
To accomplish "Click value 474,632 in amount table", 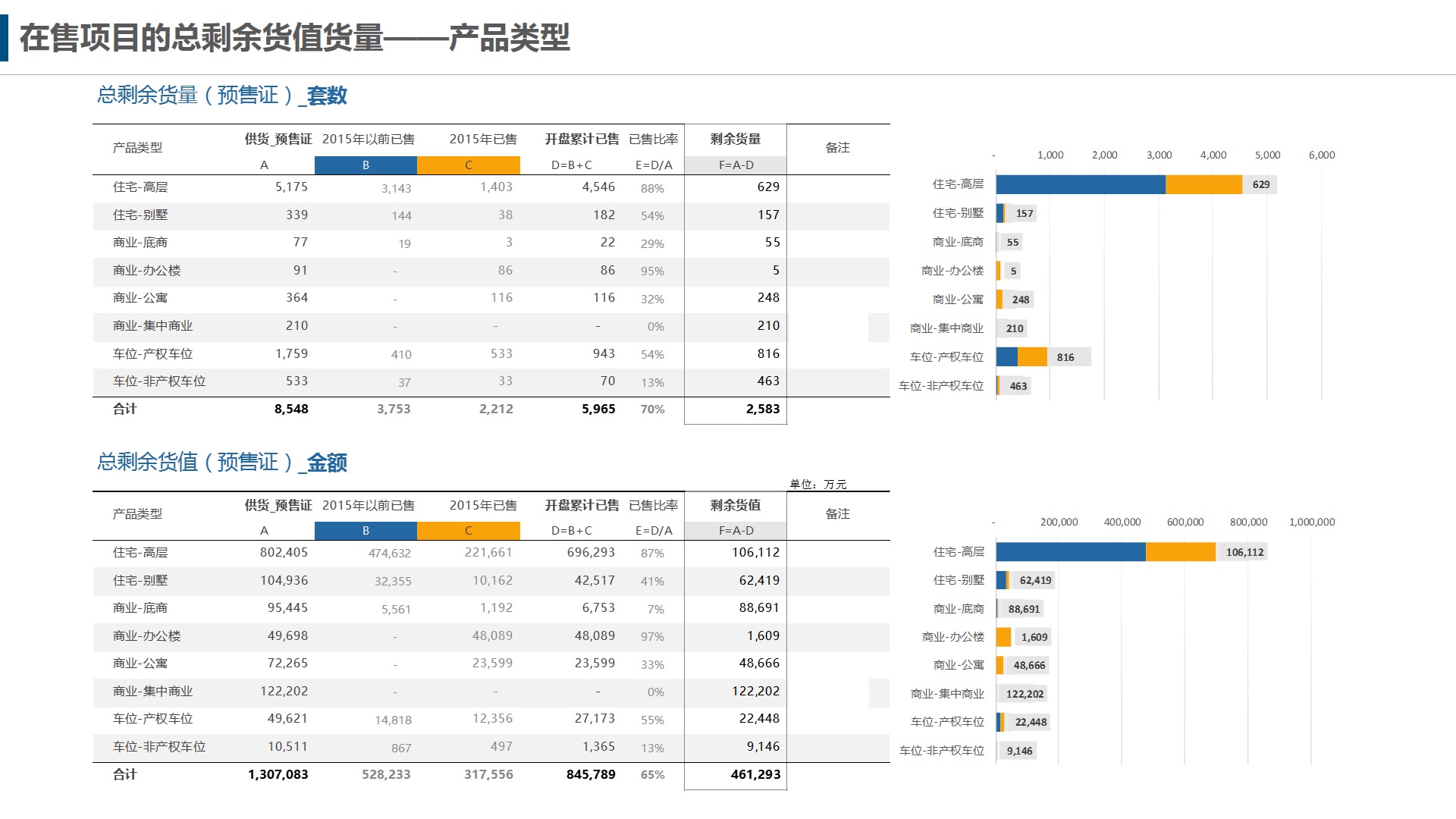I will click(389, 554).
